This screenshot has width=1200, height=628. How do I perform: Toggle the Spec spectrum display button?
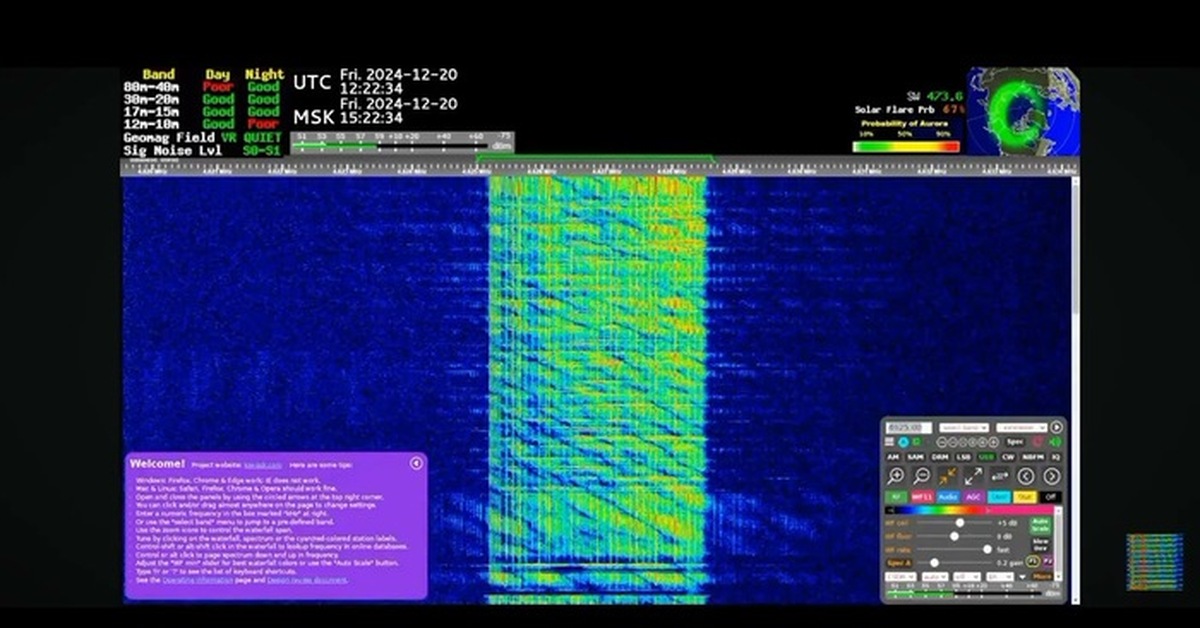(1014, 442)
